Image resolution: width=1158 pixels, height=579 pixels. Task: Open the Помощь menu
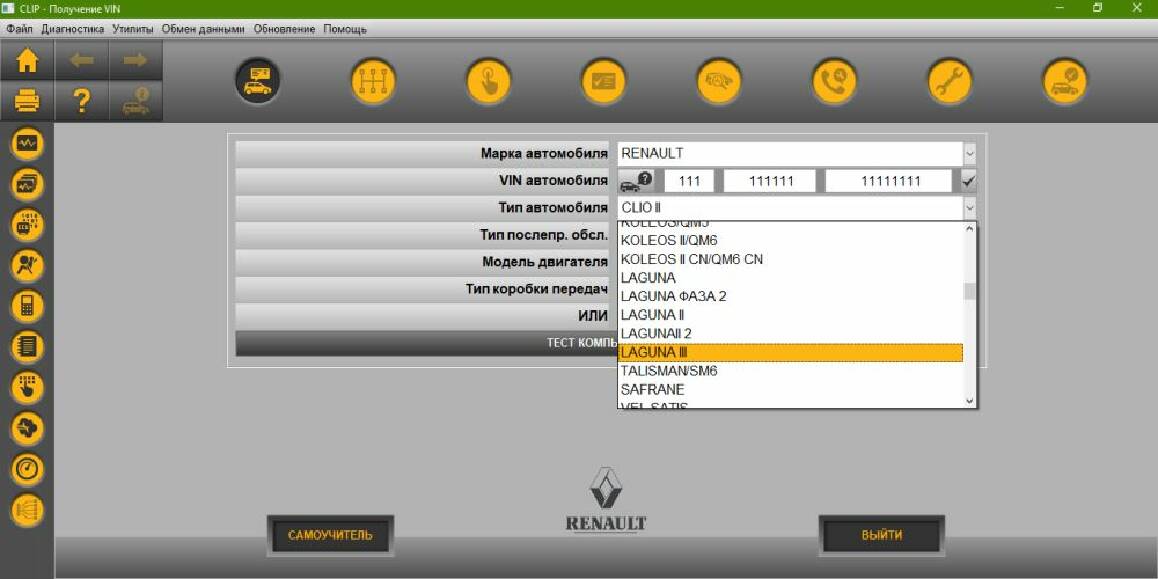[x=345, y=30]
